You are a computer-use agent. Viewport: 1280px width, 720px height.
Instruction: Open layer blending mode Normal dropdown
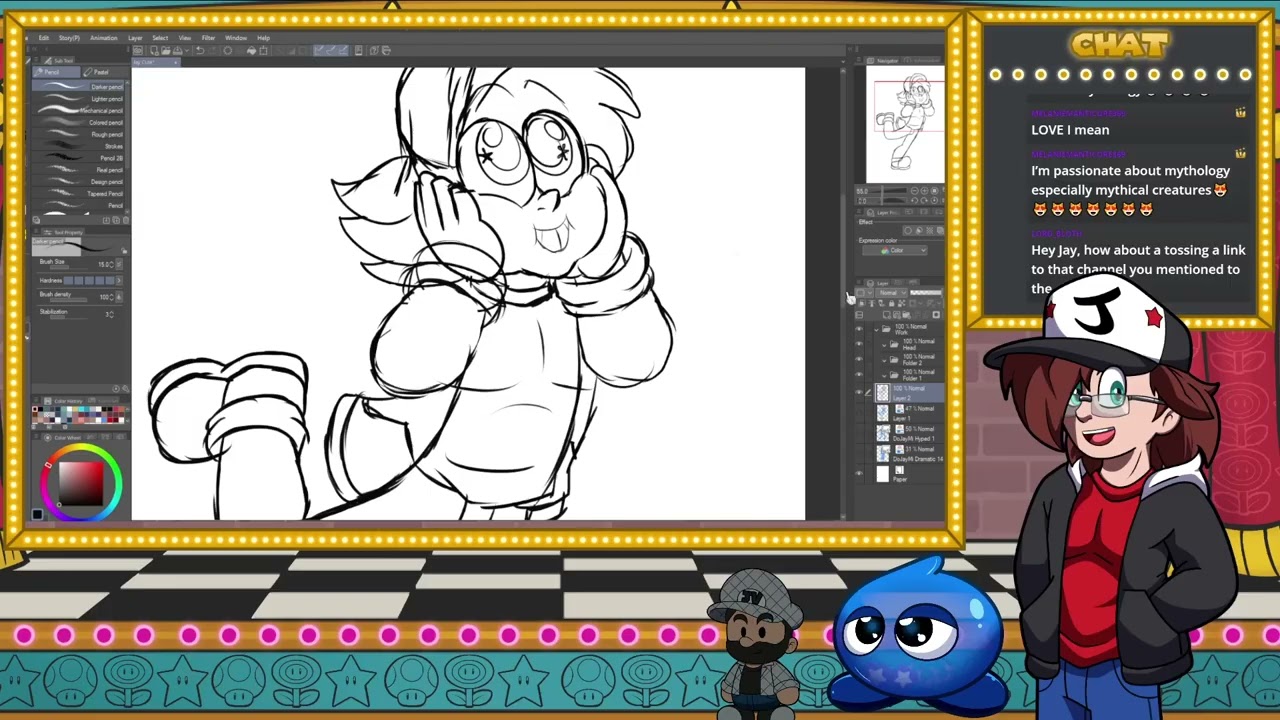tap(891, 293)
